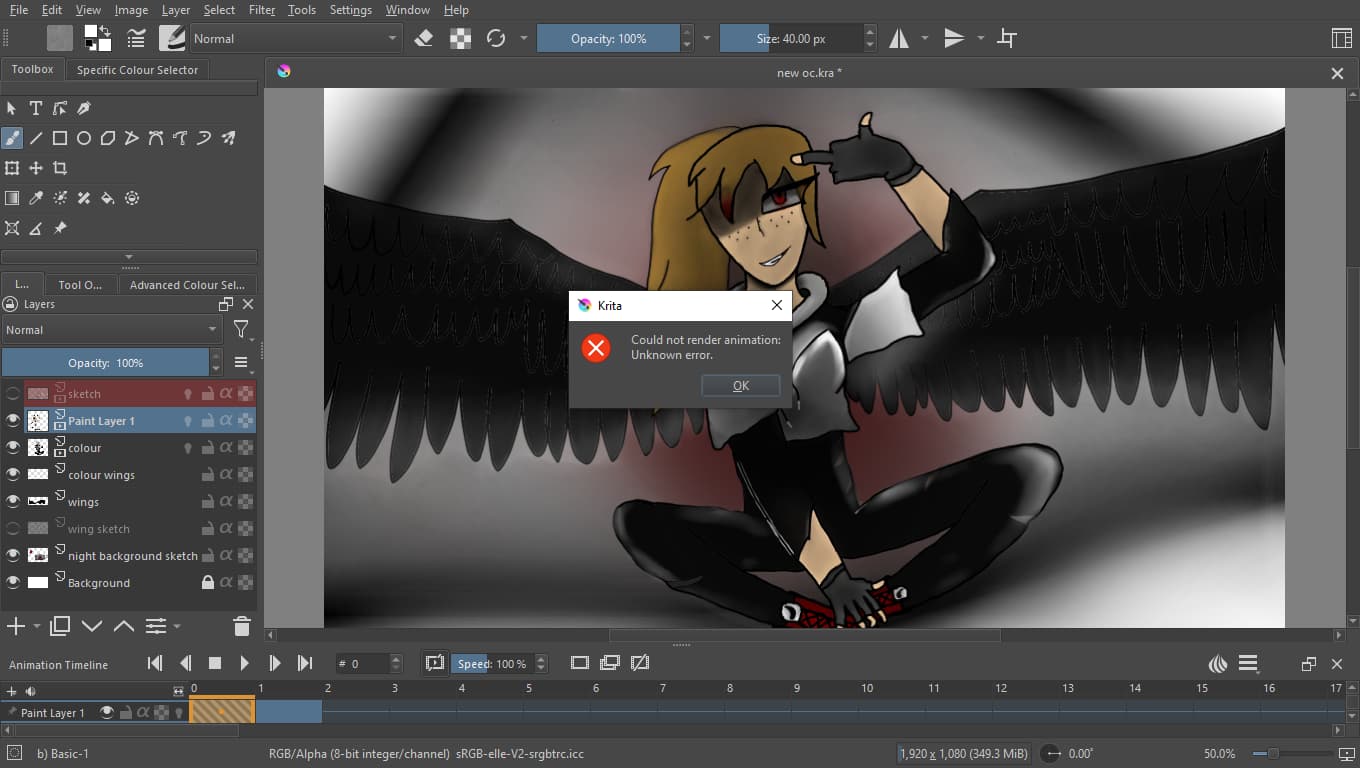The height and width of the screenshot is (768, 1360).
Task: Select the Colour picker eyedropper tool
Action: coord(36,198)
